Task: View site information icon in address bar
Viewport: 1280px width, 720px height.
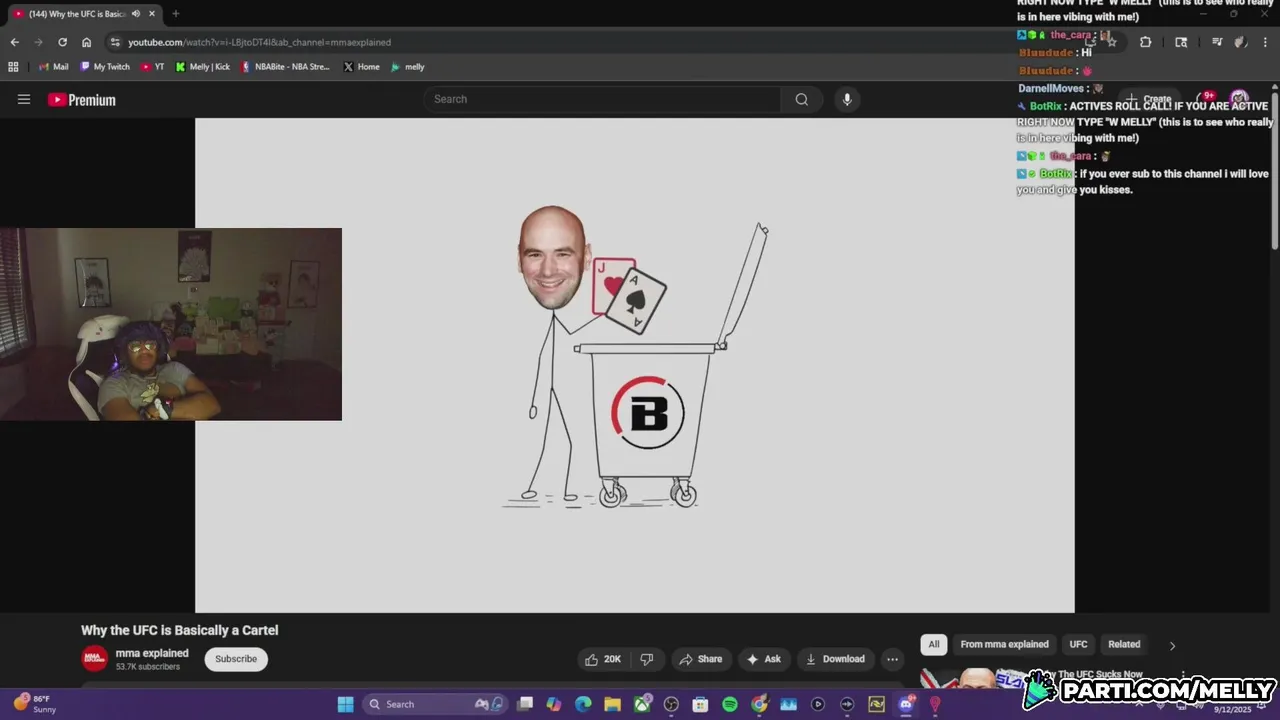Action: tap(115, 42)
